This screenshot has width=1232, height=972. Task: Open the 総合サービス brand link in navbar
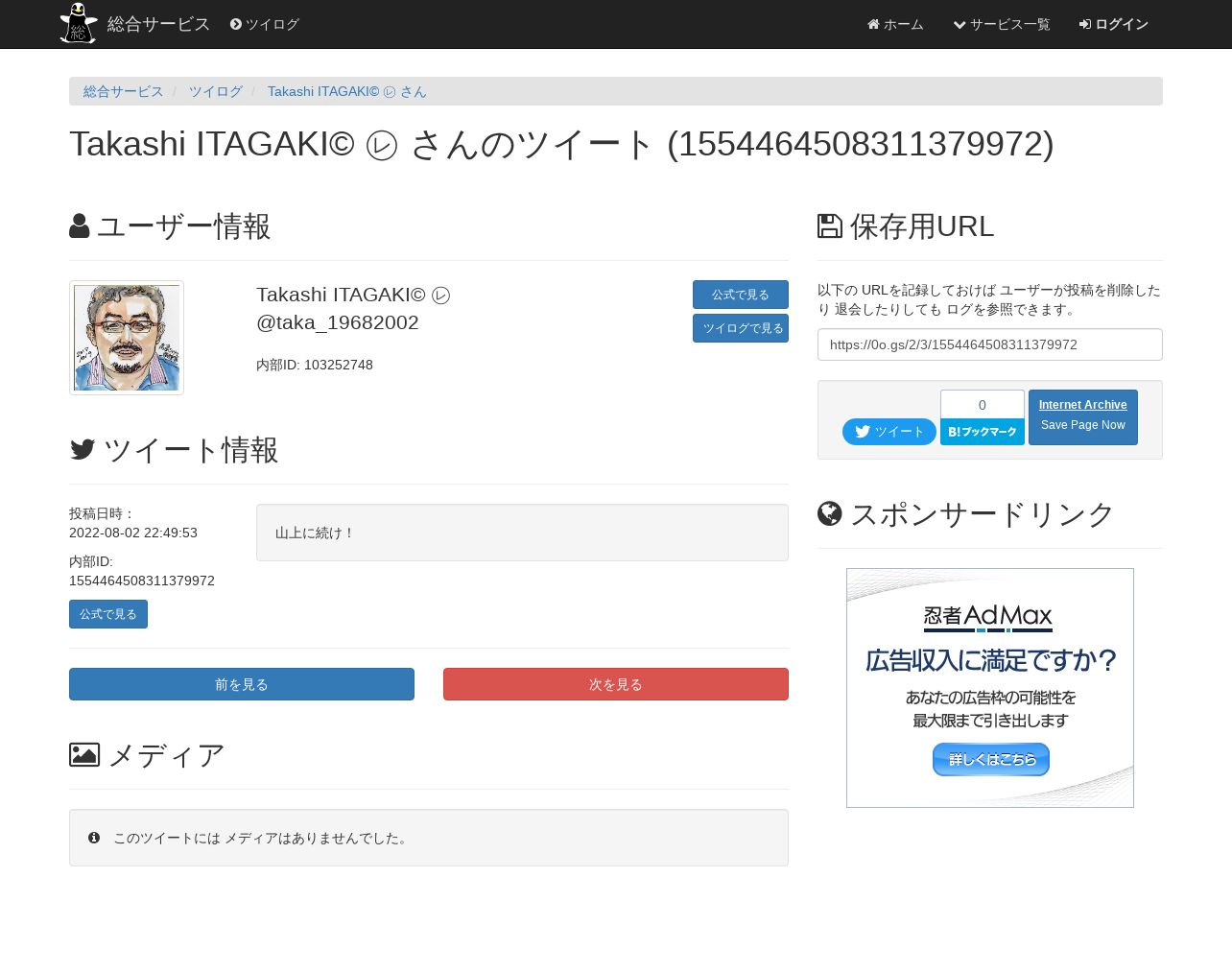pyautogui.click(x=158, y=24)
